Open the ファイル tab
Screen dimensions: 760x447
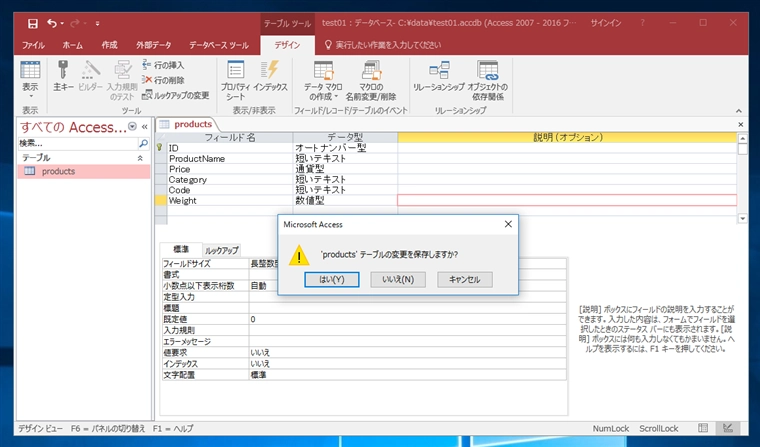[33, 45]
